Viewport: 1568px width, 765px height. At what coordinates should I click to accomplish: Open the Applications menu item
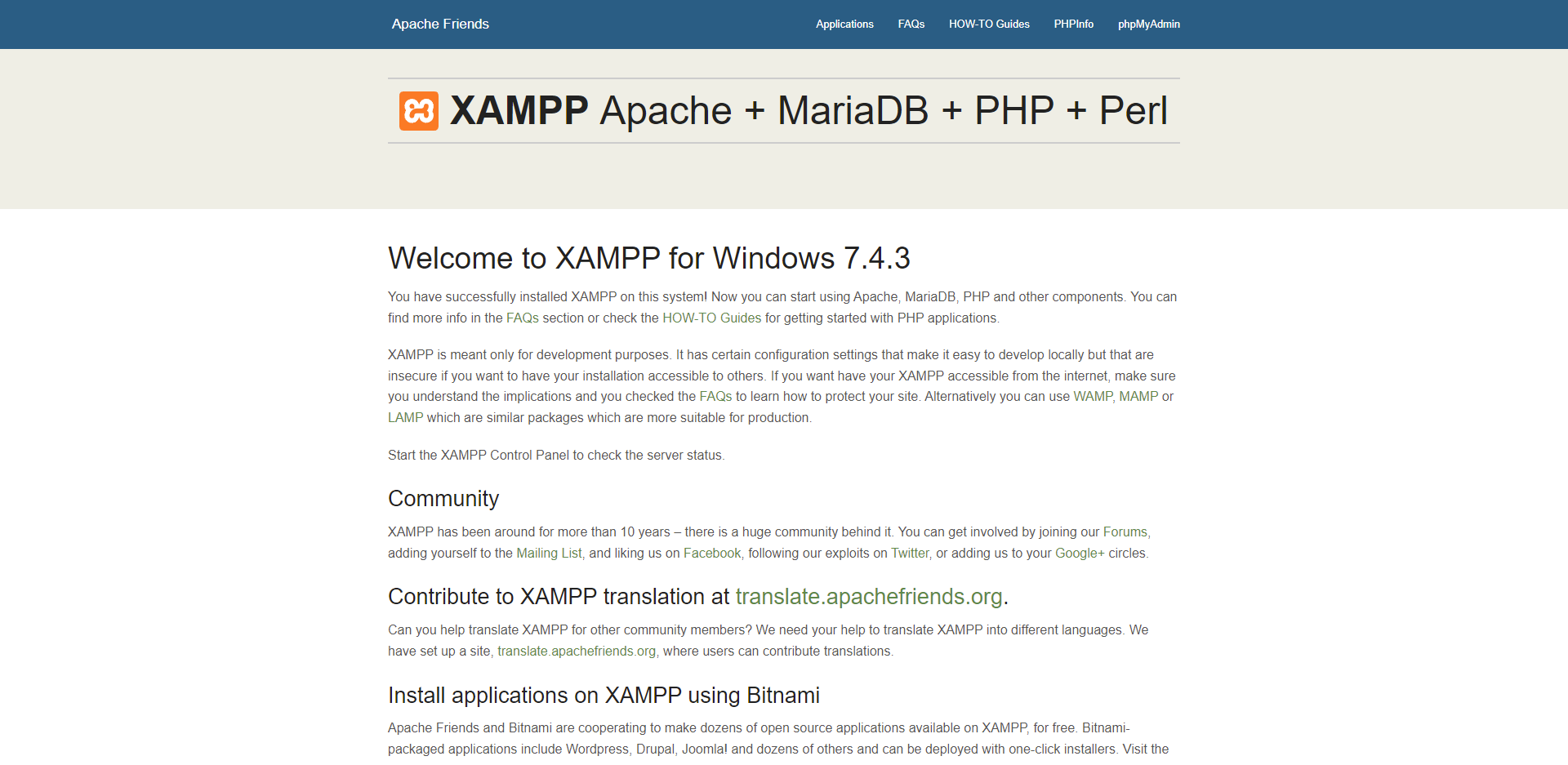coord(844,24)
